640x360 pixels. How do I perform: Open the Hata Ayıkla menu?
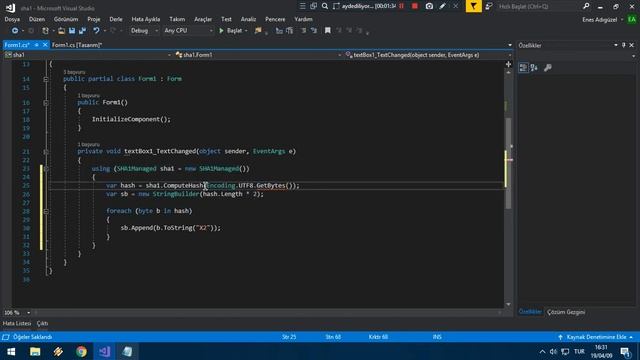[146, 19]
